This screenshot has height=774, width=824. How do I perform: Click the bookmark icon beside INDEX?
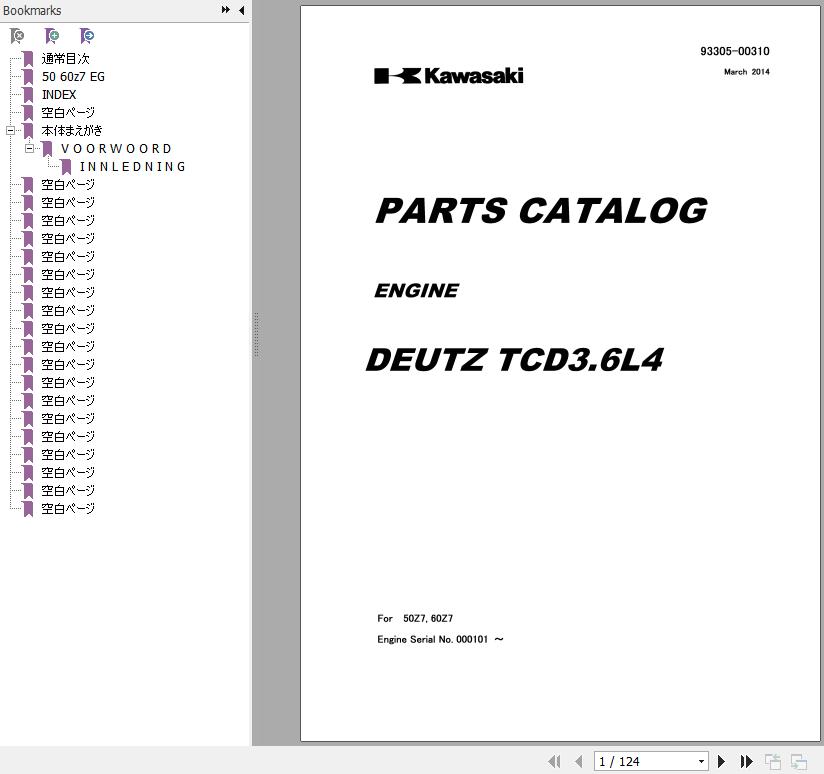pos(28,95)
